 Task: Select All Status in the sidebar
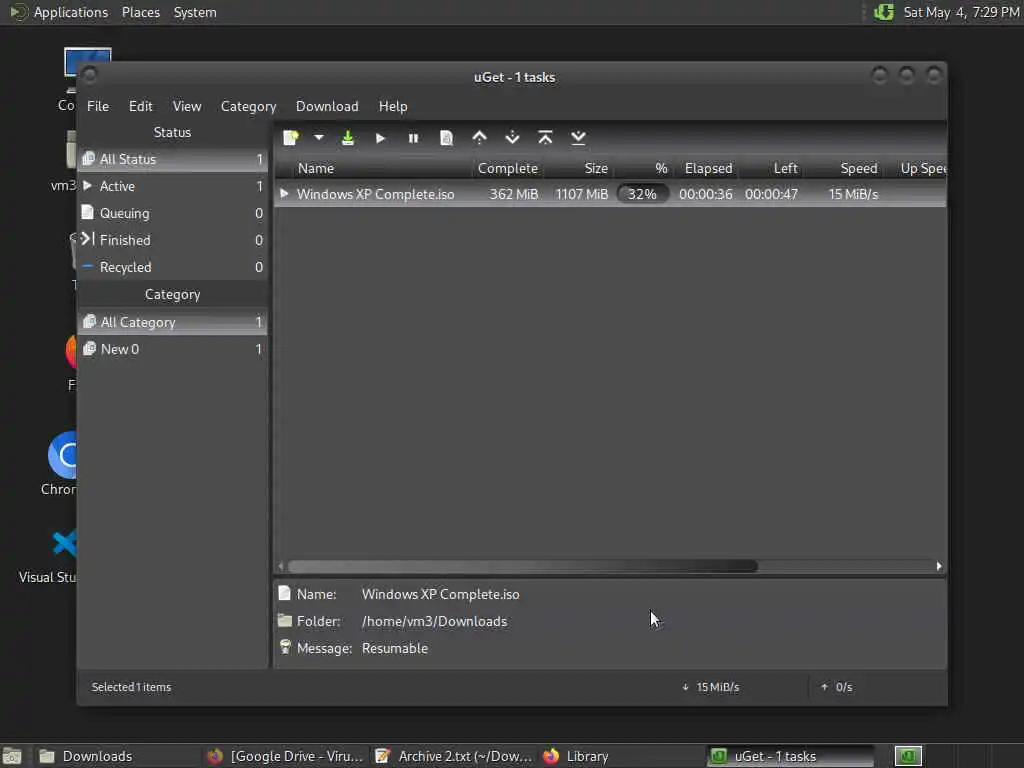point(172,159)
